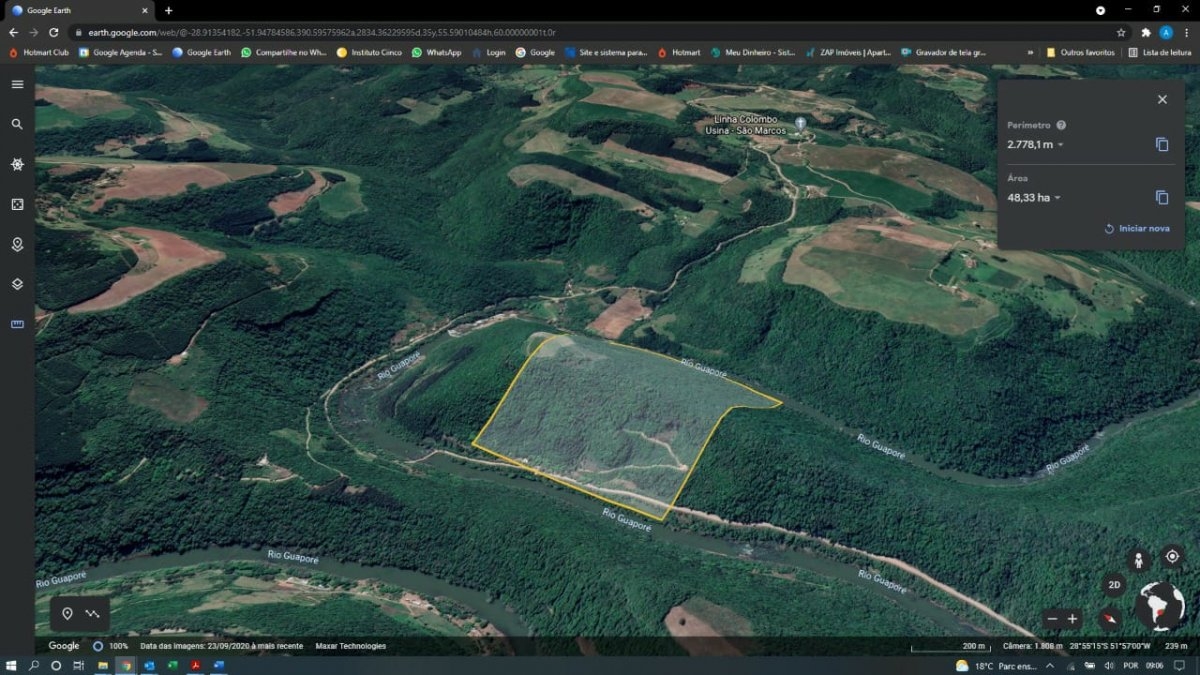The width and height of the screenshot is (1200, 675).
Task: Click the compass to reset north
Action: click(1108, 618)
